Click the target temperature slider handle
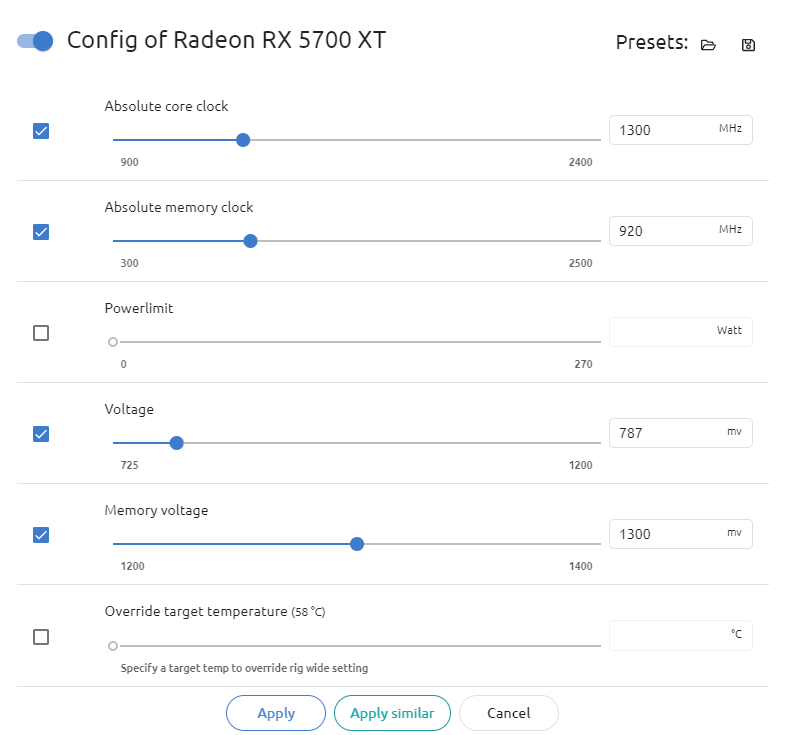Image resolution: width=788 pixels, height=735 pixels. click(x=113, y=646)
